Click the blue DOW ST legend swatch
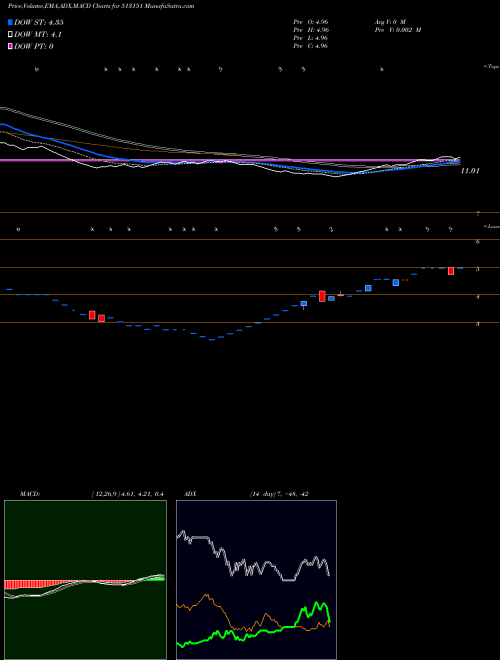 coord(10,22)
